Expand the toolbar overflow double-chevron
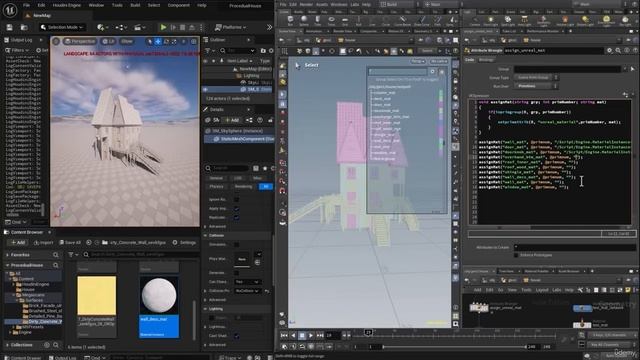This screenshot has width=640, height=360. point(269,27)
